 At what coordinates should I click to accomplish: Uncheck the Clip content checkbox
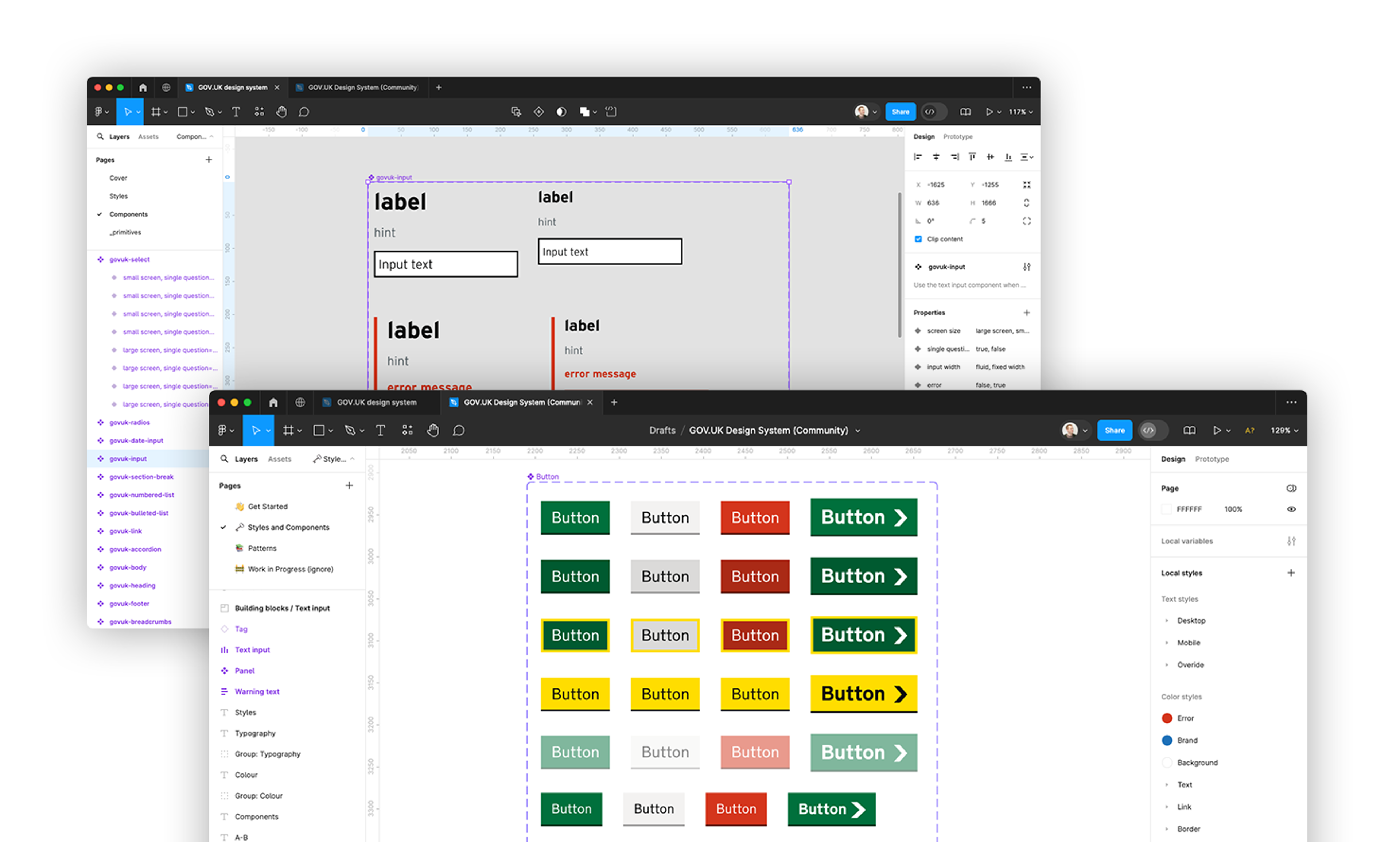[x=918, y=239]
